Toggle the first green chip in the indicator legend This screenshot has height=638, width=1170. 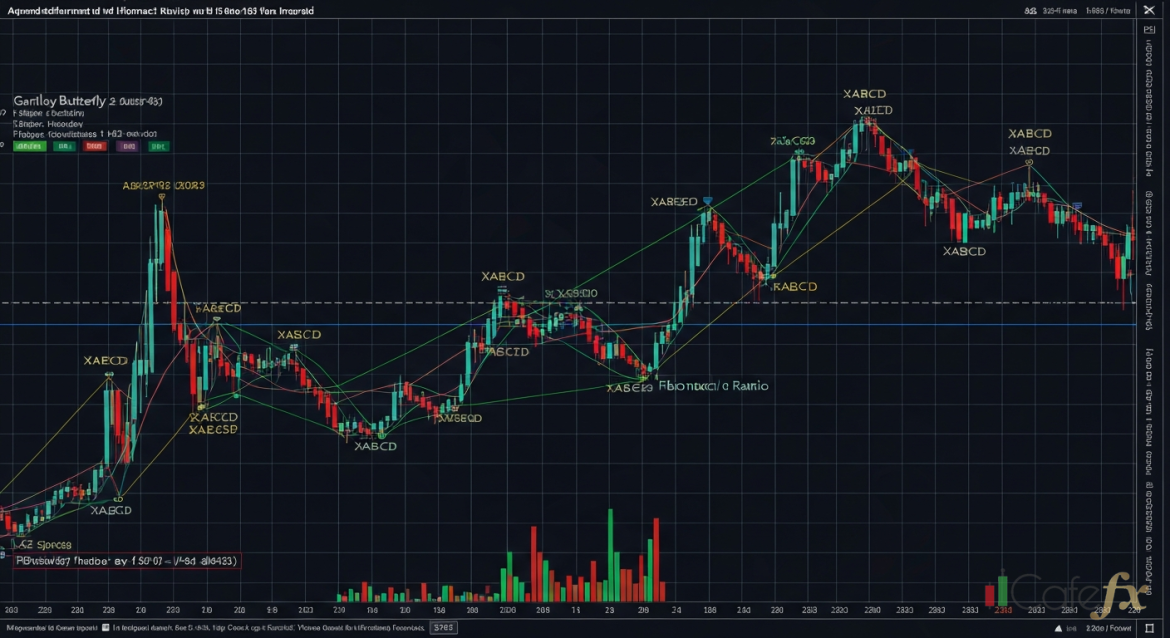tap(29, 145)
